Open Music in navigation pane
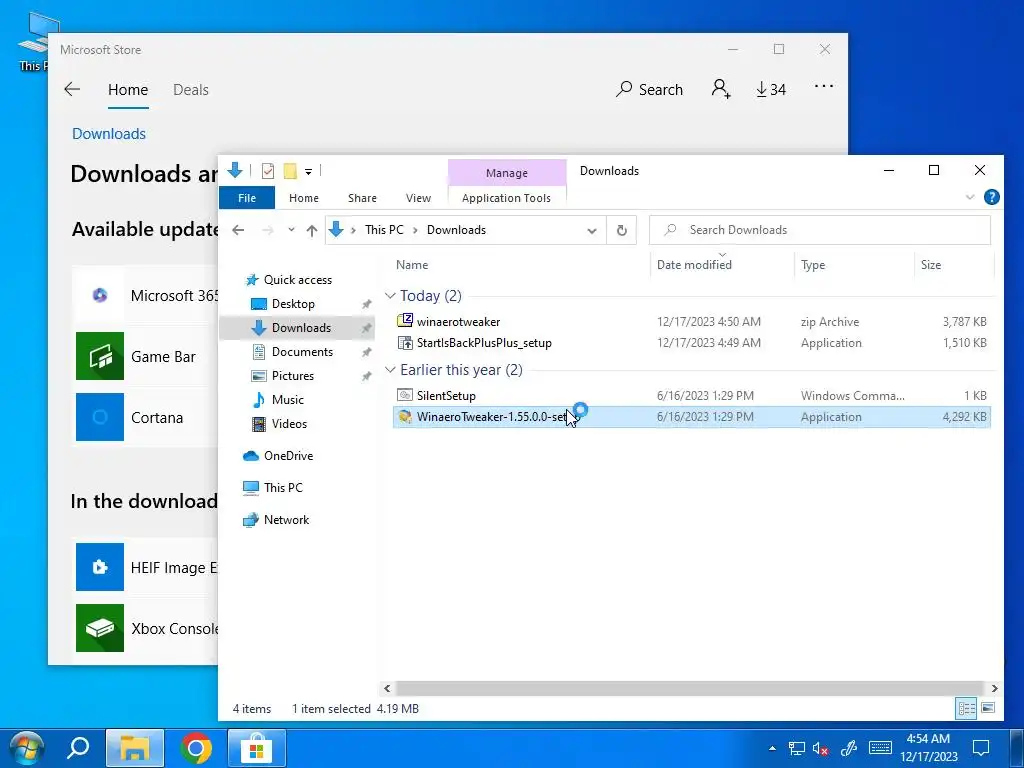Image resolution: width=1024 pixels, height=768 pixels. pyautogui.click(x=287, y=400)
